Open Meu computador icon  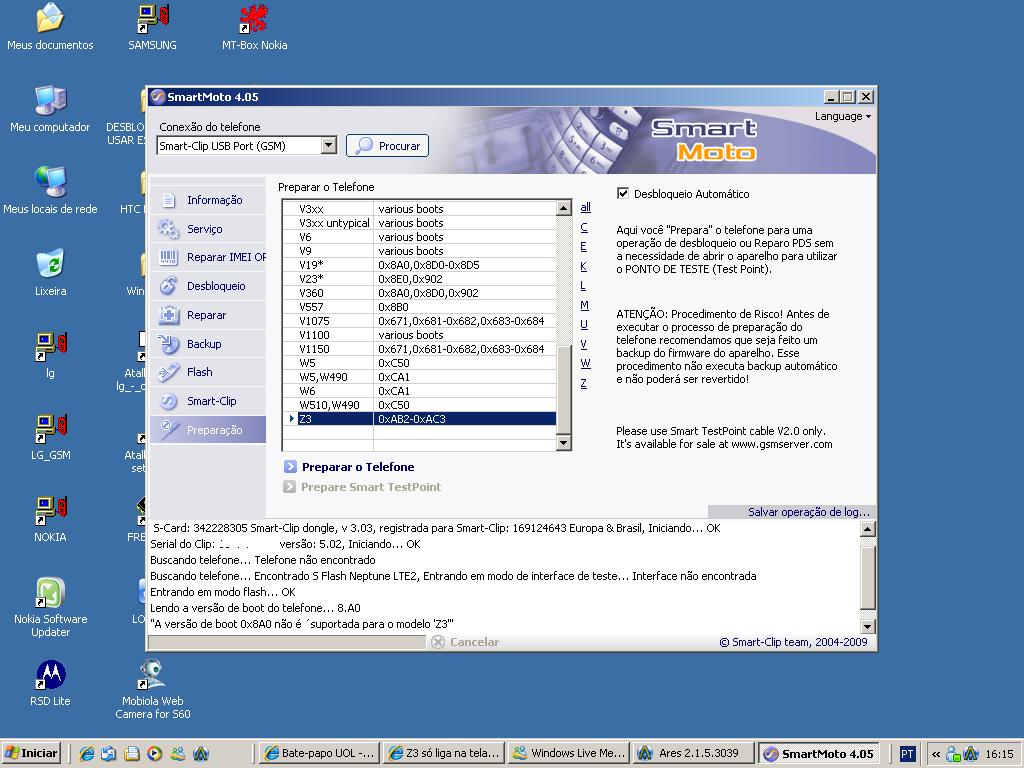pos(50,109)
